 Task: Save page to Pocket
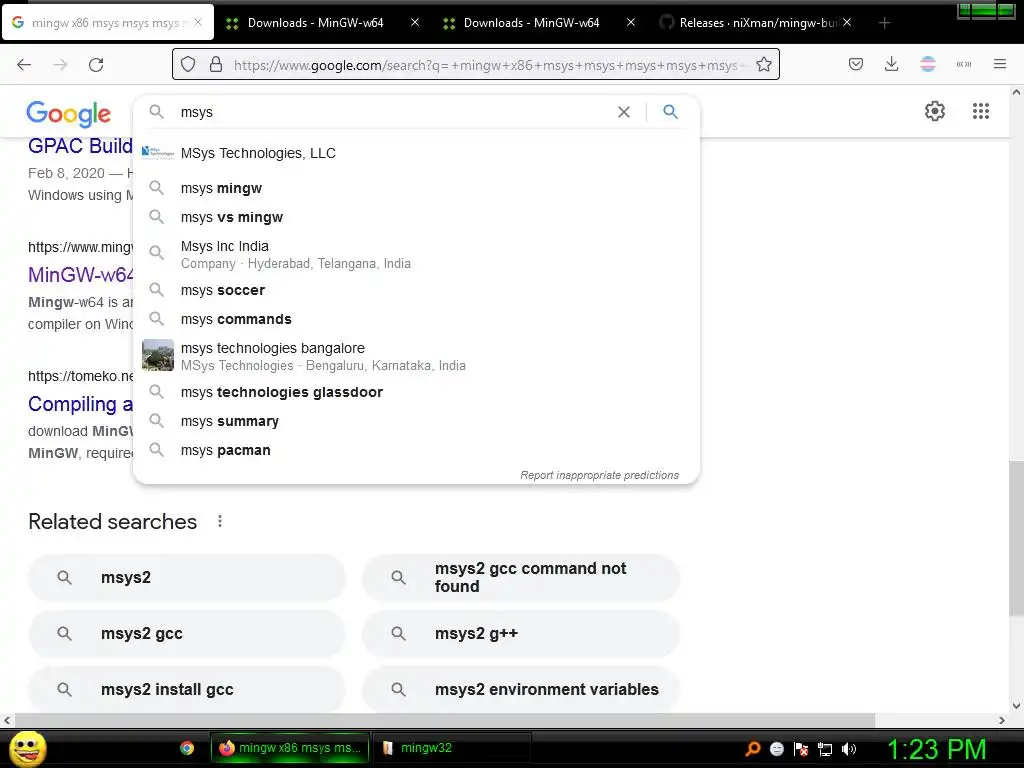point(856,64)
